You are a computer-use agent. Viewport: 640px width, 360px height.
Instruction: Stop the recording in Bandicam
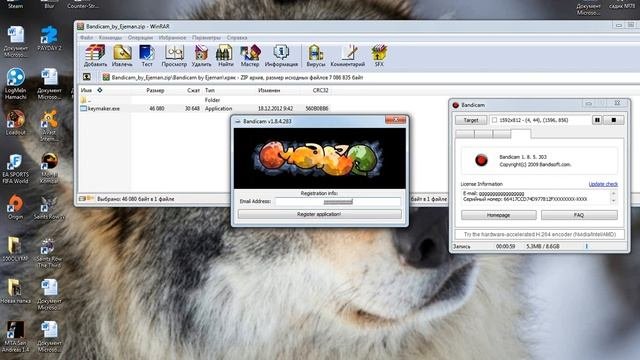(x=613, y=120)
